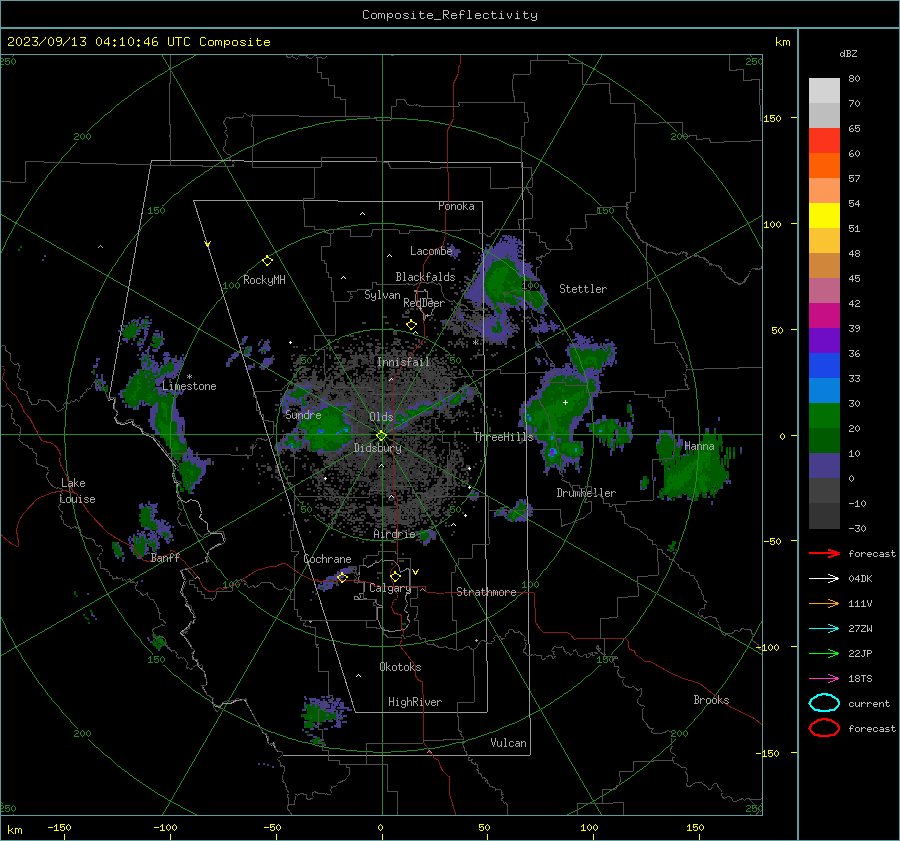
Task: Click the yellow diamond marker above Calgary
Action: [x=395, y=576]
